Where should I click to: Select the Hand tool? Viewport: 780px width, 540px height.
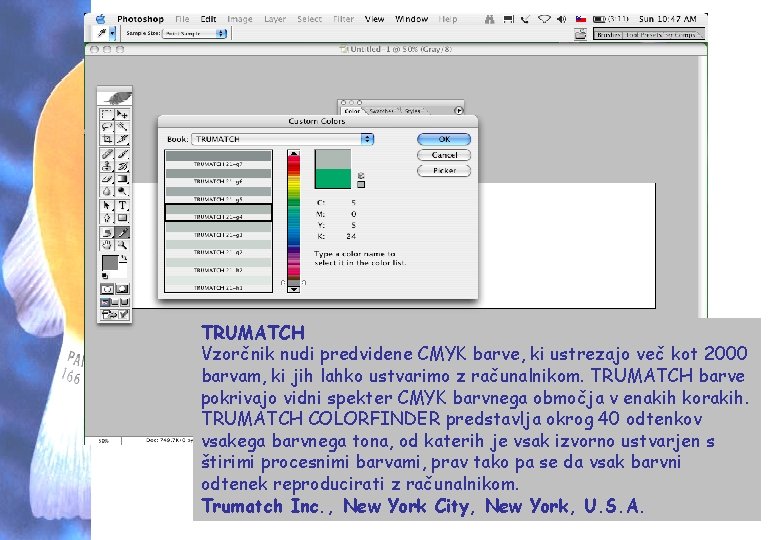(107, 245)
